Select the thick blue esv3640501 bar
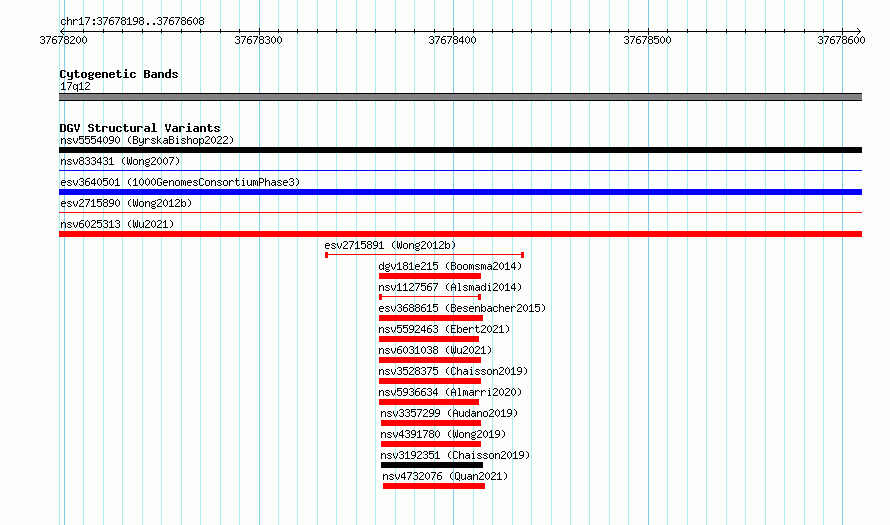 coord(460,192)
